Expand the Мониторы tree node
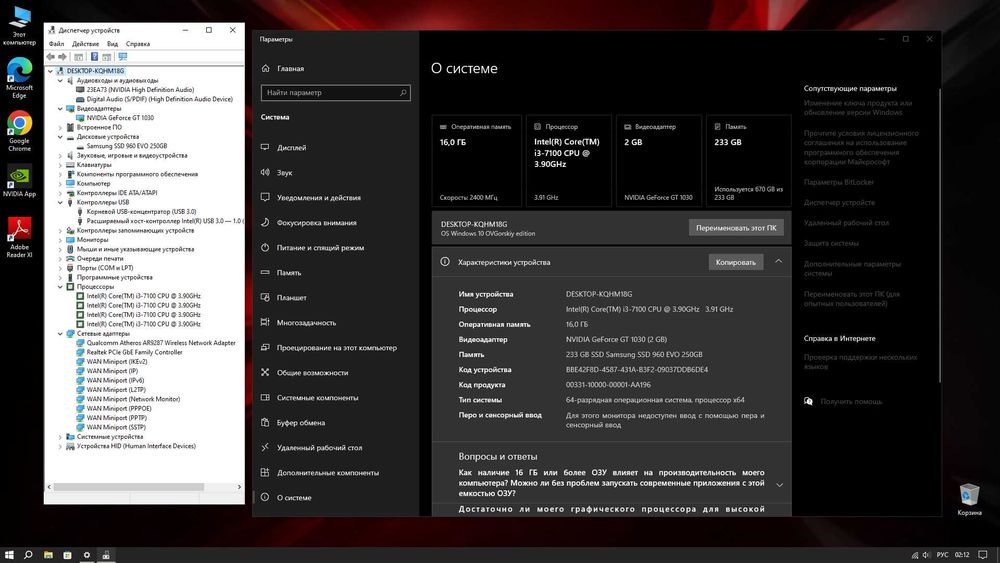The image size is (1000, 563). pyautogui.click(x=61, y=240)
